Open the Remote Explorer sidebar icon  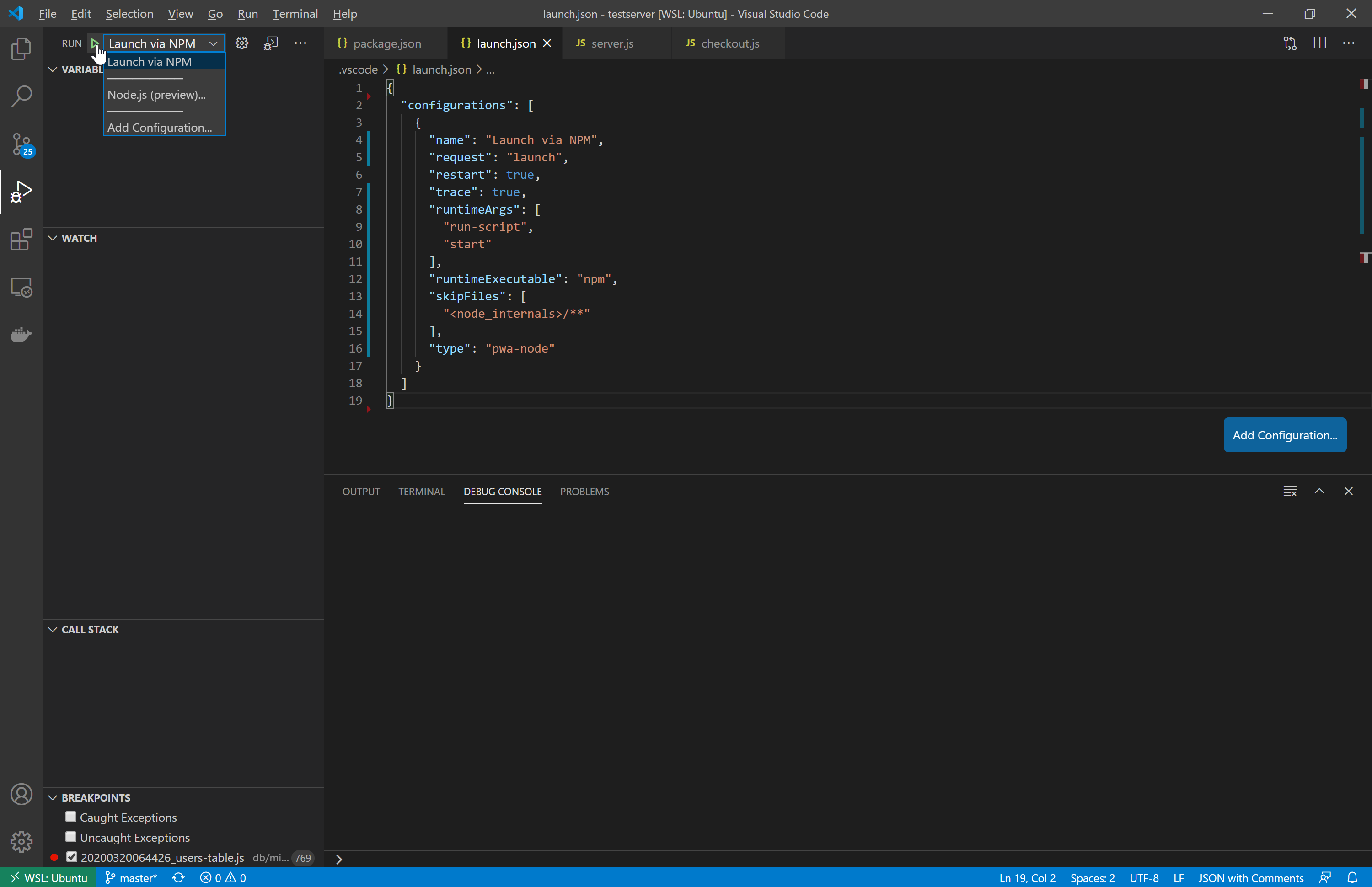click(21, 287)
